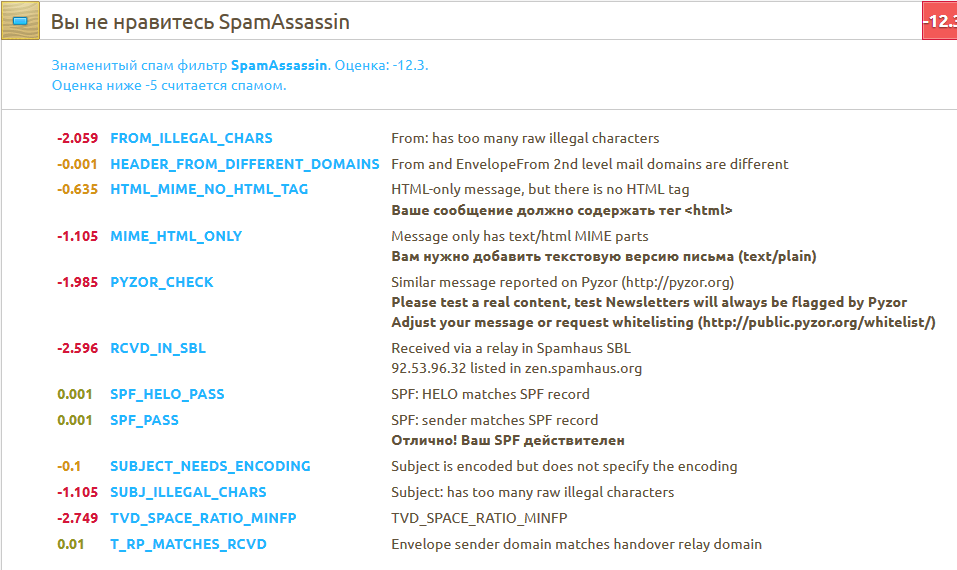
Task: Open the RCVD_IN_SBL rule link
Action: pos(158,348)
